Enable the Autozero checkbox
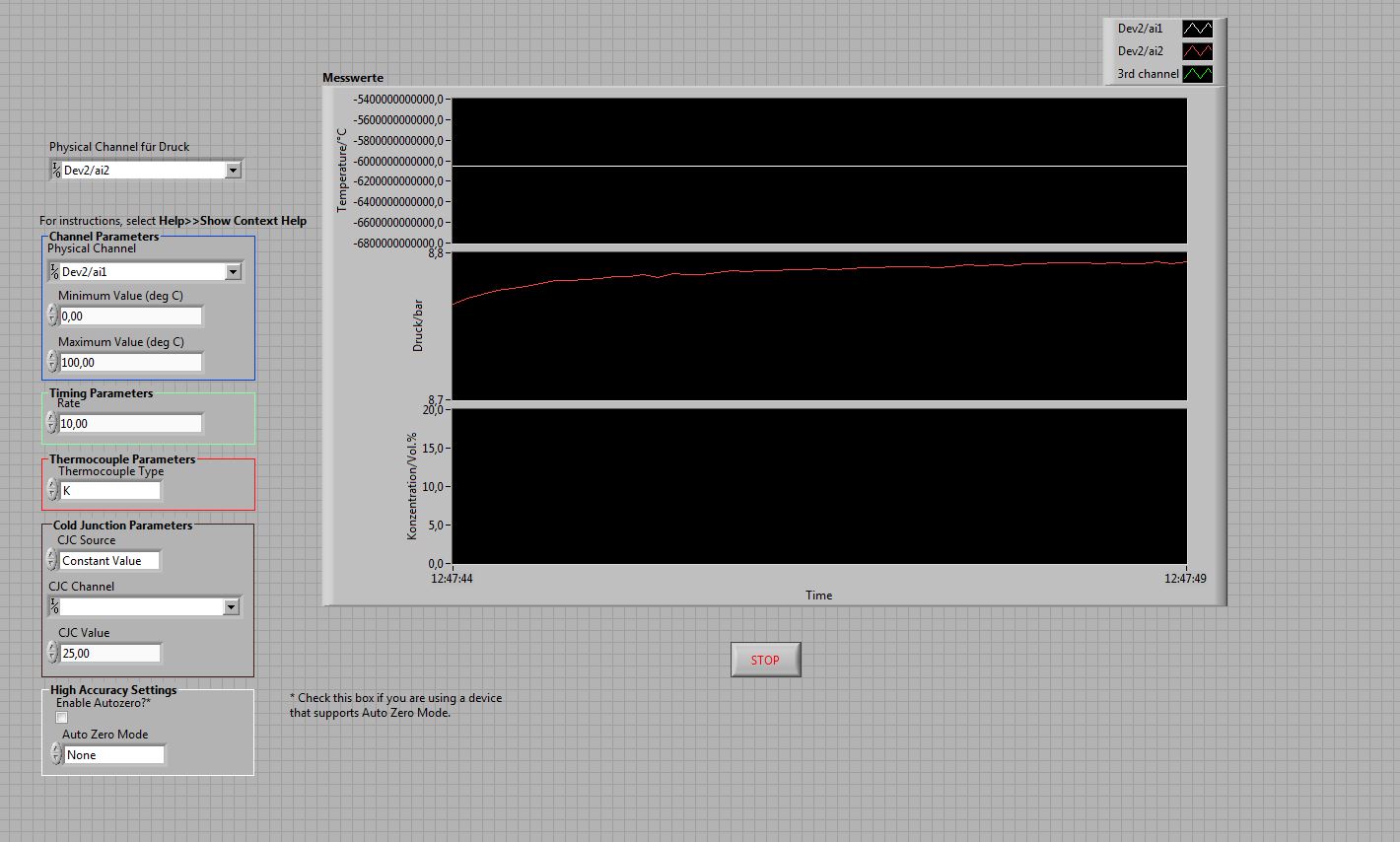 point(62,717)
